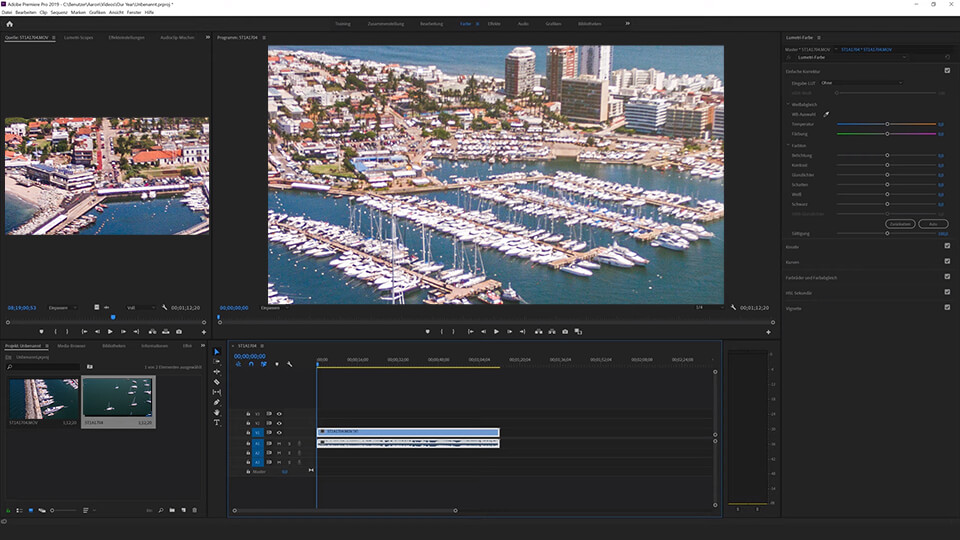Switch to the Audio workspace tab
This screenshot has width=960, height=540.
click(x=523, y=23)
